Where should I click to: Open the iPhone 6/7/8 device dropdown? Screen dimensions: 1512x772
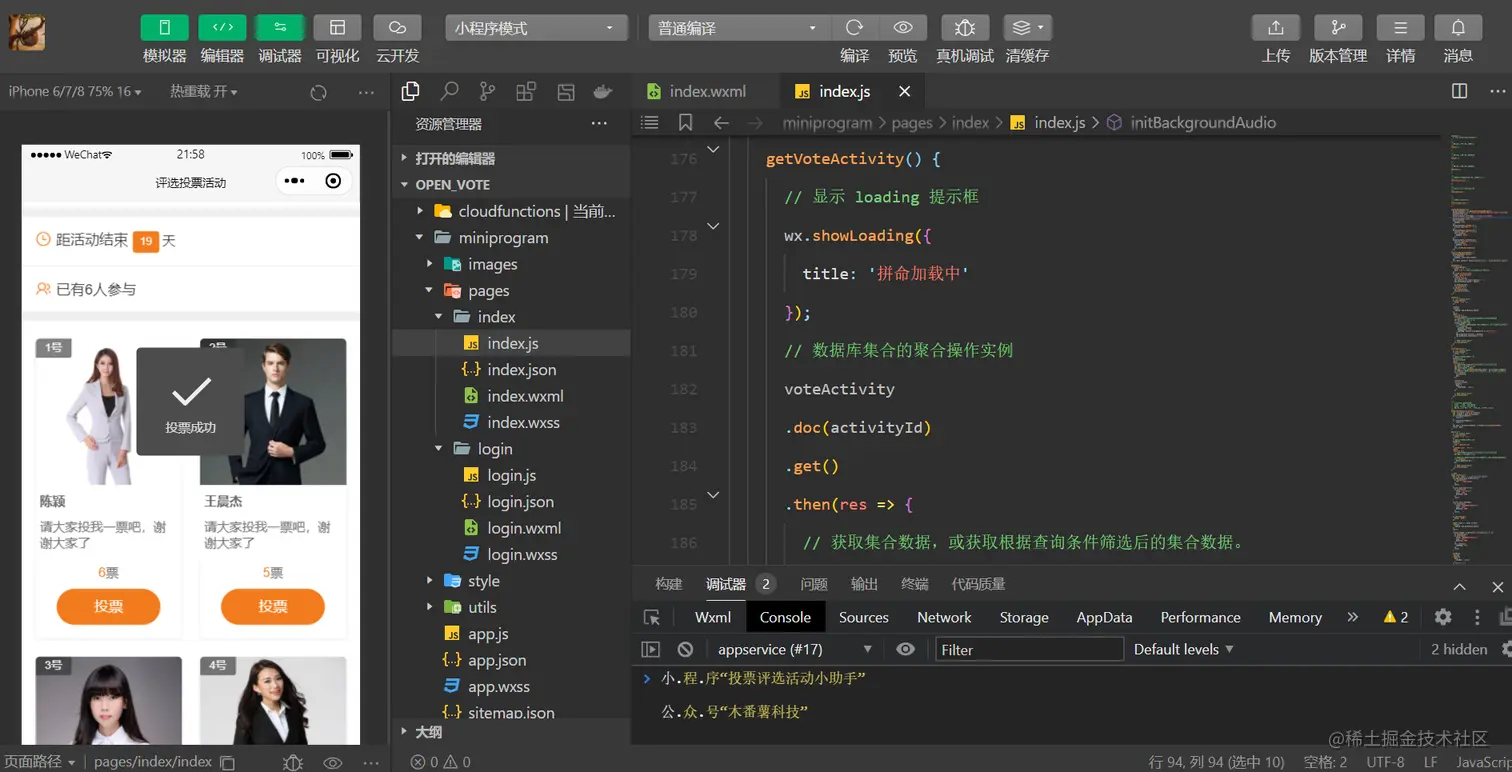coord(75,91)
